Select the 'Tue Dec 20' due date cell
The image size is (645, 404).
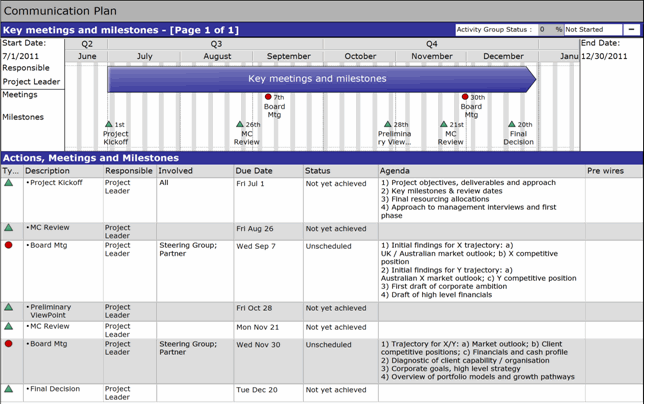269,393
